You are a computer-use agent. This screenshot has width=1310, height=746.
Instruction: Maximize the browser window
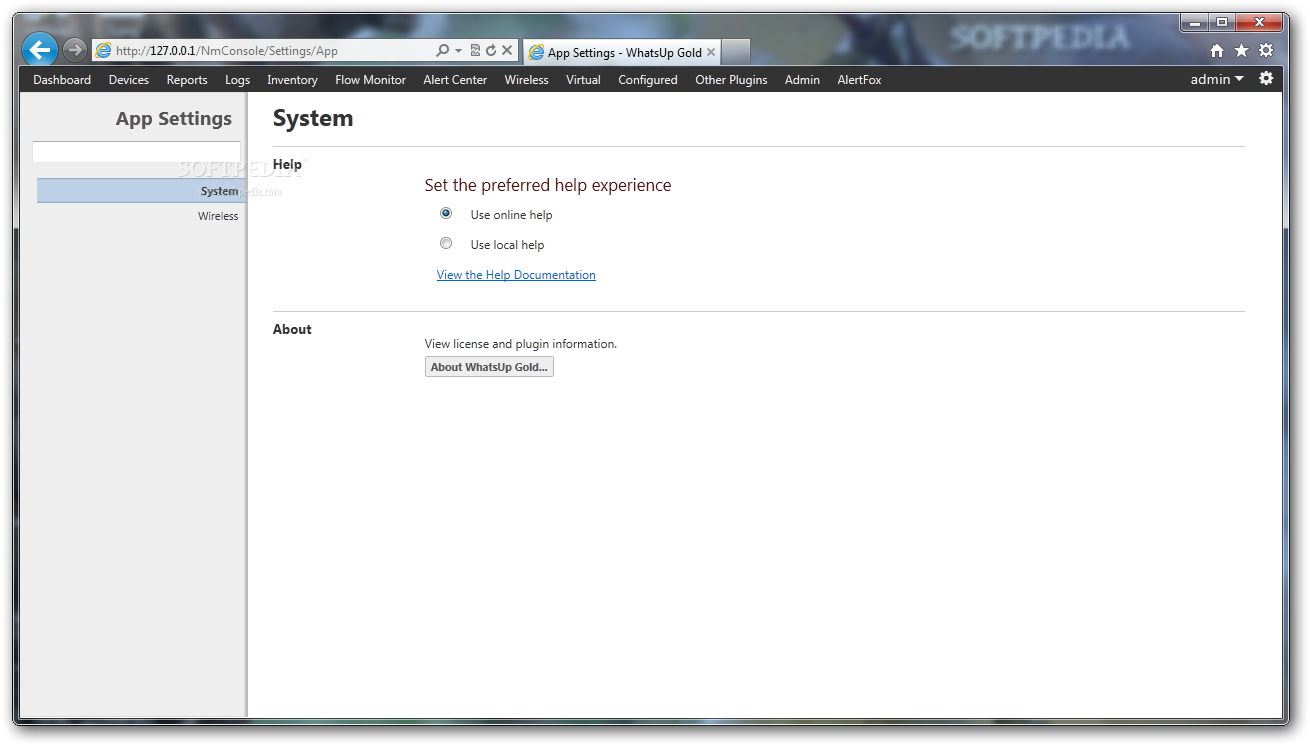coord(1221,22)
